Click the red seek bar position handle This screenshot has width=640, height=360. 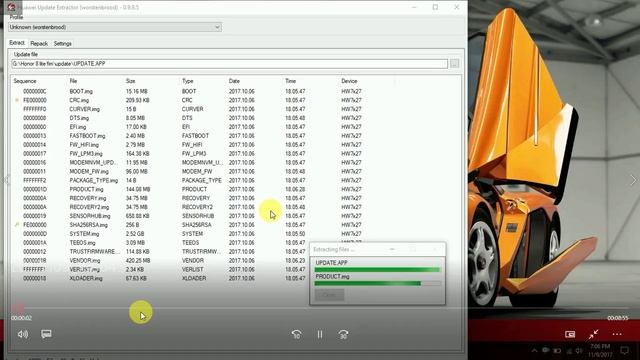[18, 308]
